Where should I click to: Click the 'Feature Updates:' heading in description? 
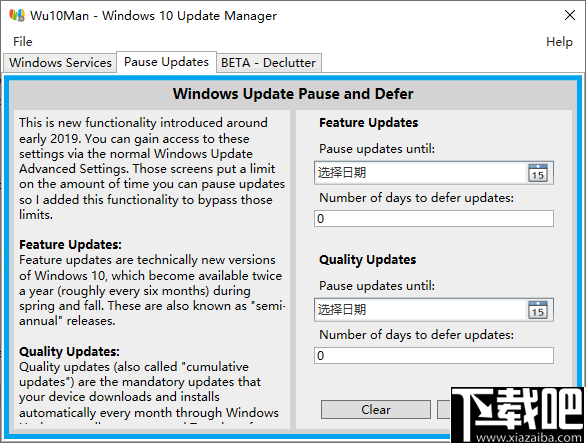point(70,244)
